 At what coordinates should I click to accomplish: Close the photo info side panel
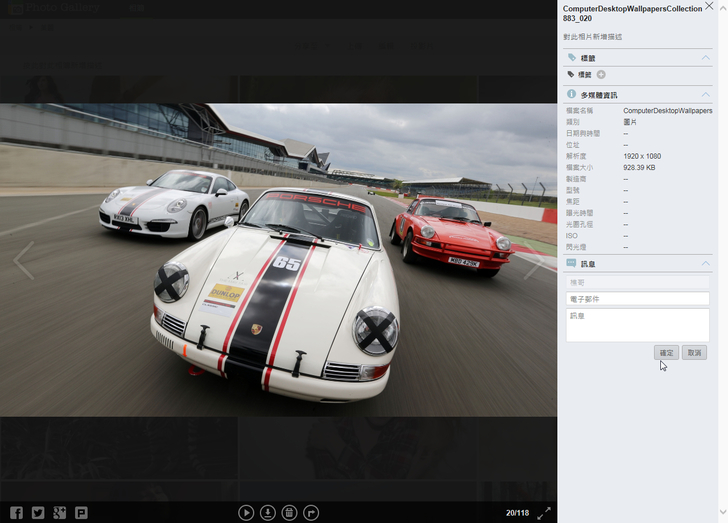pyautogui.click(x=709, y=6)
